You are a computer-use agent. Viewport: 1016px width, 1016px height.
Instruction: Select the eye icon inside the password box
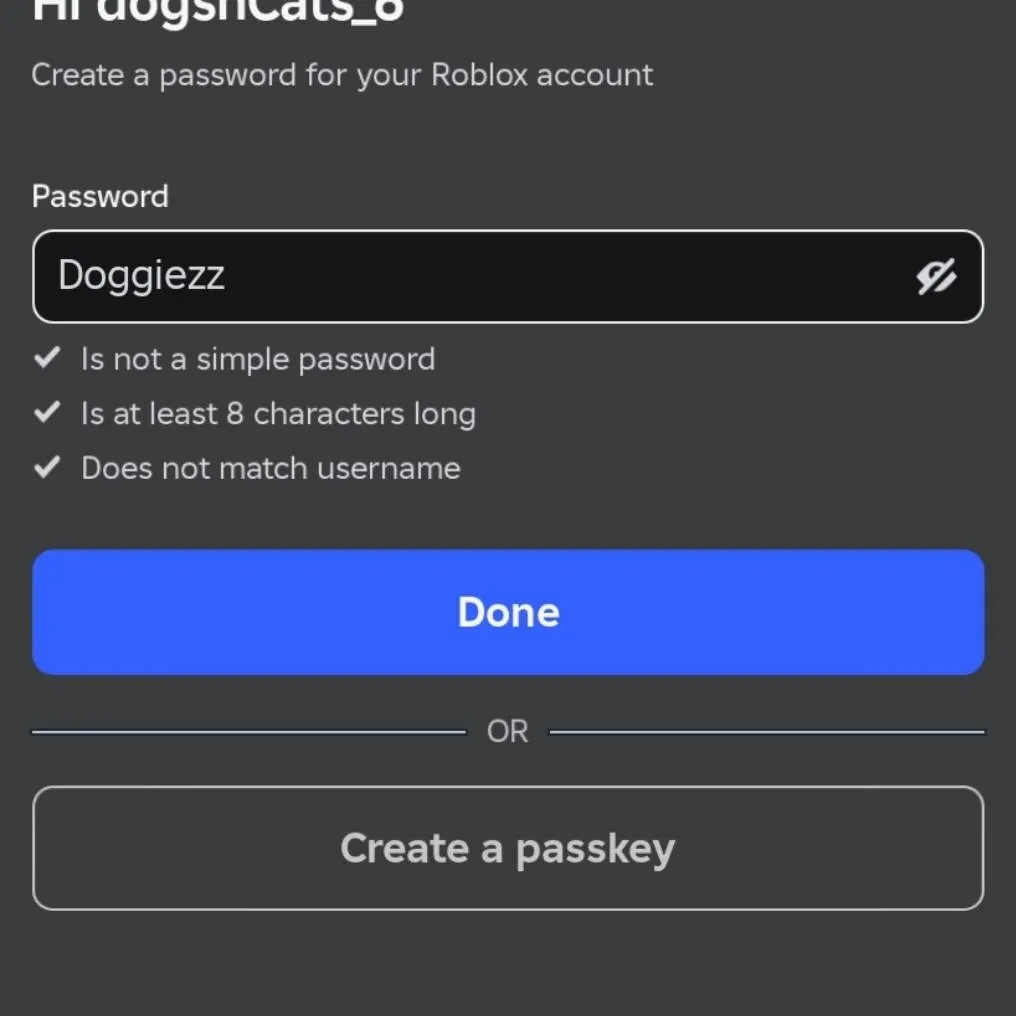[x=937, y=276]
